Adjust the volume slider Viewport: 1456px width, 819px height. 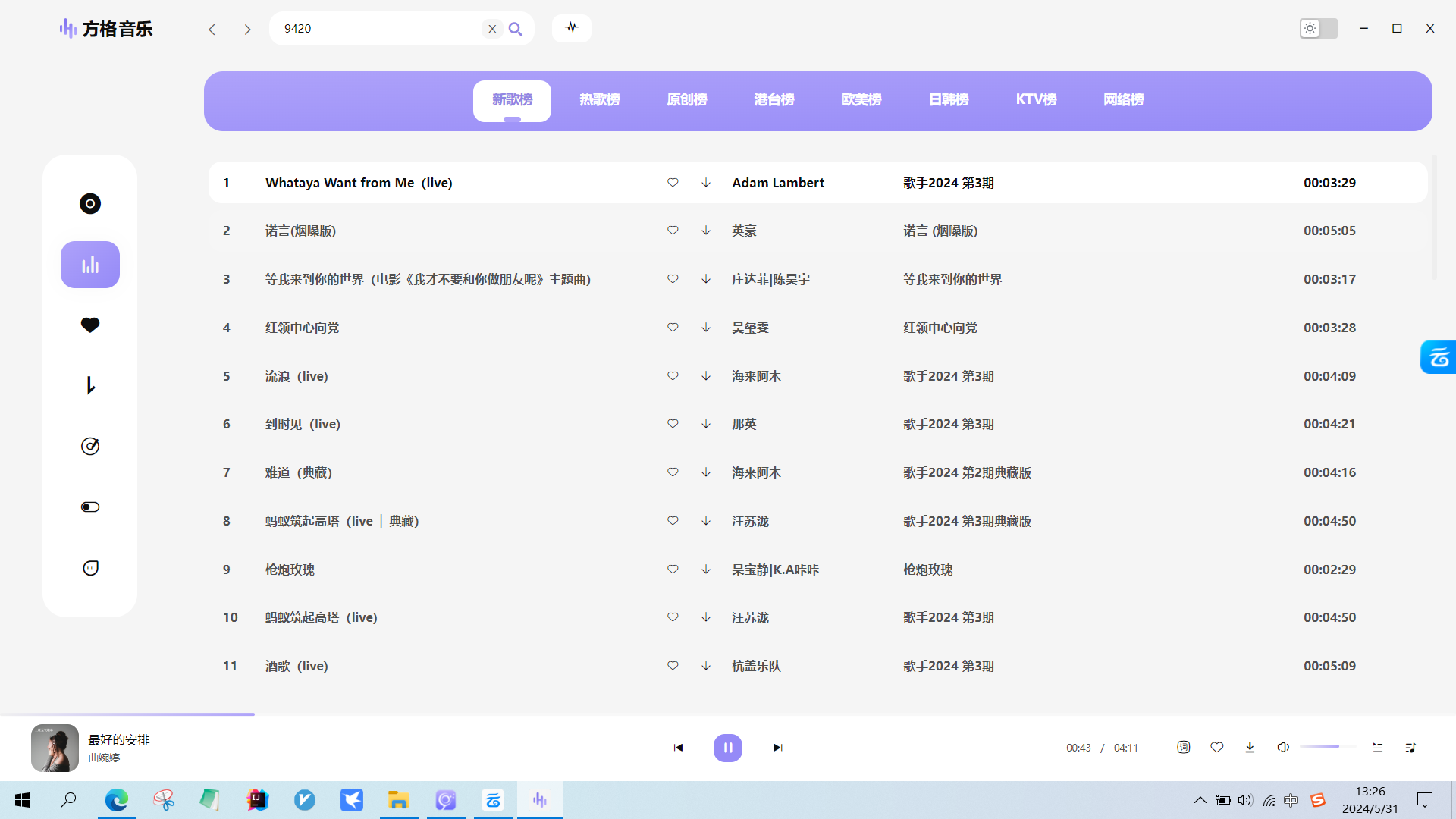(x=1328, y=746)
